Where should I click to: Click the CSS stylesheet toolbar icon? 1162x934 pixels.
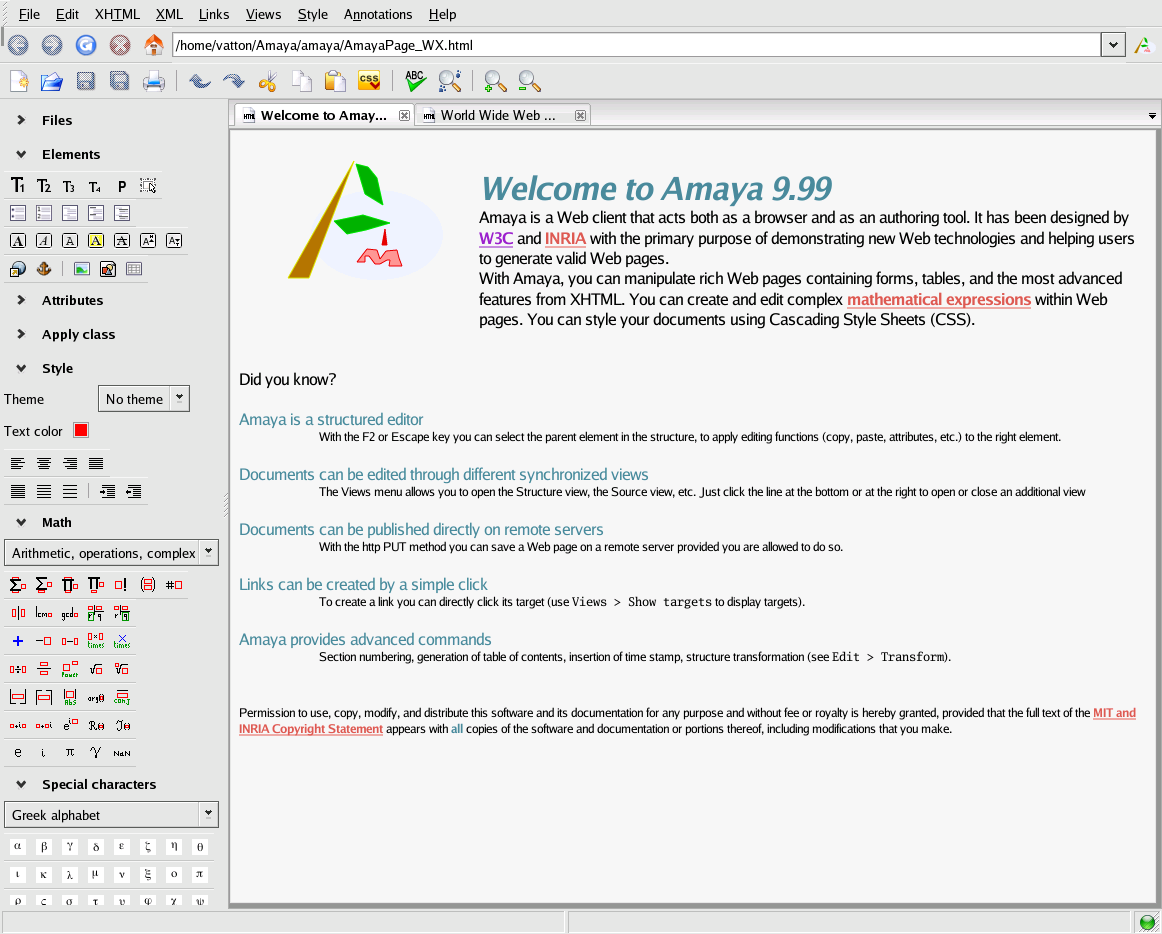click(x=369, y=80)
